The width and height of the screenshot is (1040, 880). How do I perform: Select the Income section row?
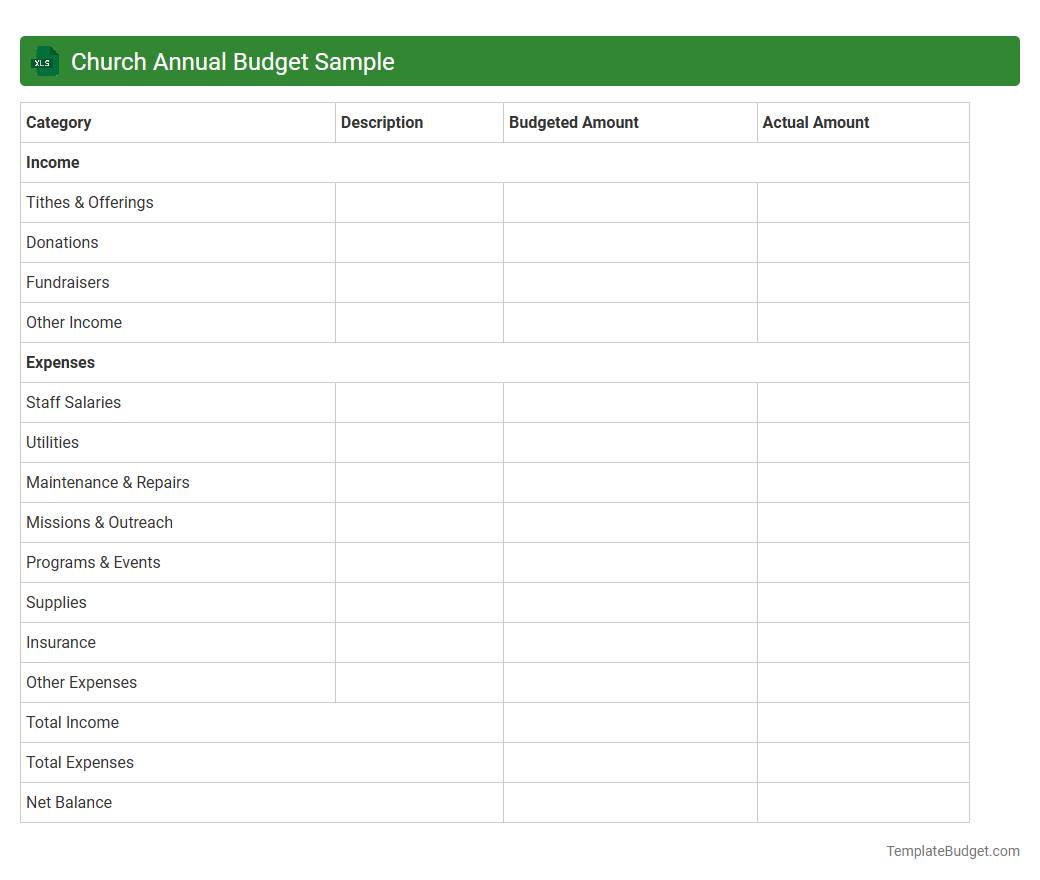pyautogui.click(x=52, y=162)
